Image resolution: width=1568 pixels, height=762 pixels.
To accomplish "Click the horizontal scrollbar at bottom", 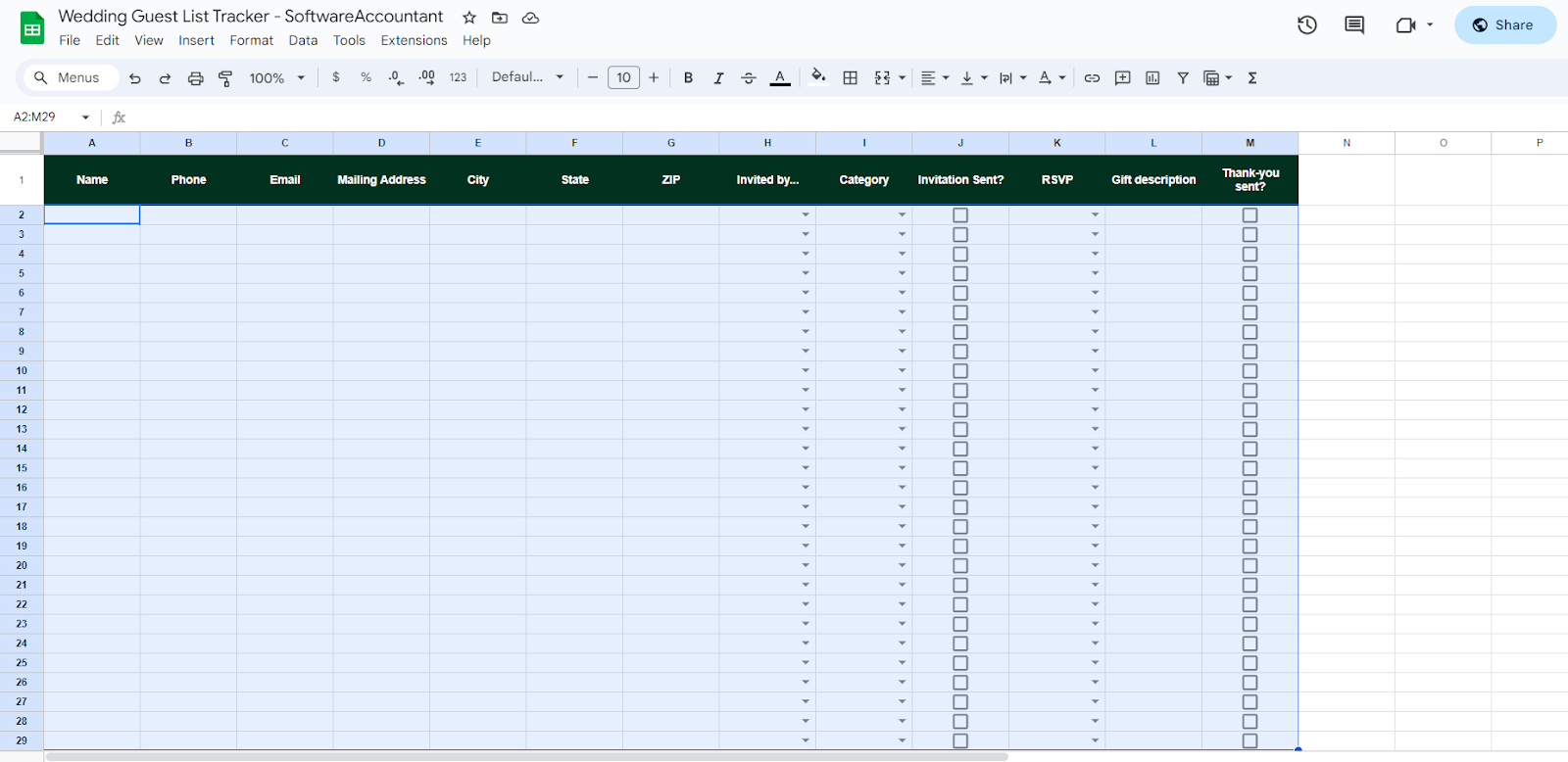I will pos(526,756).
